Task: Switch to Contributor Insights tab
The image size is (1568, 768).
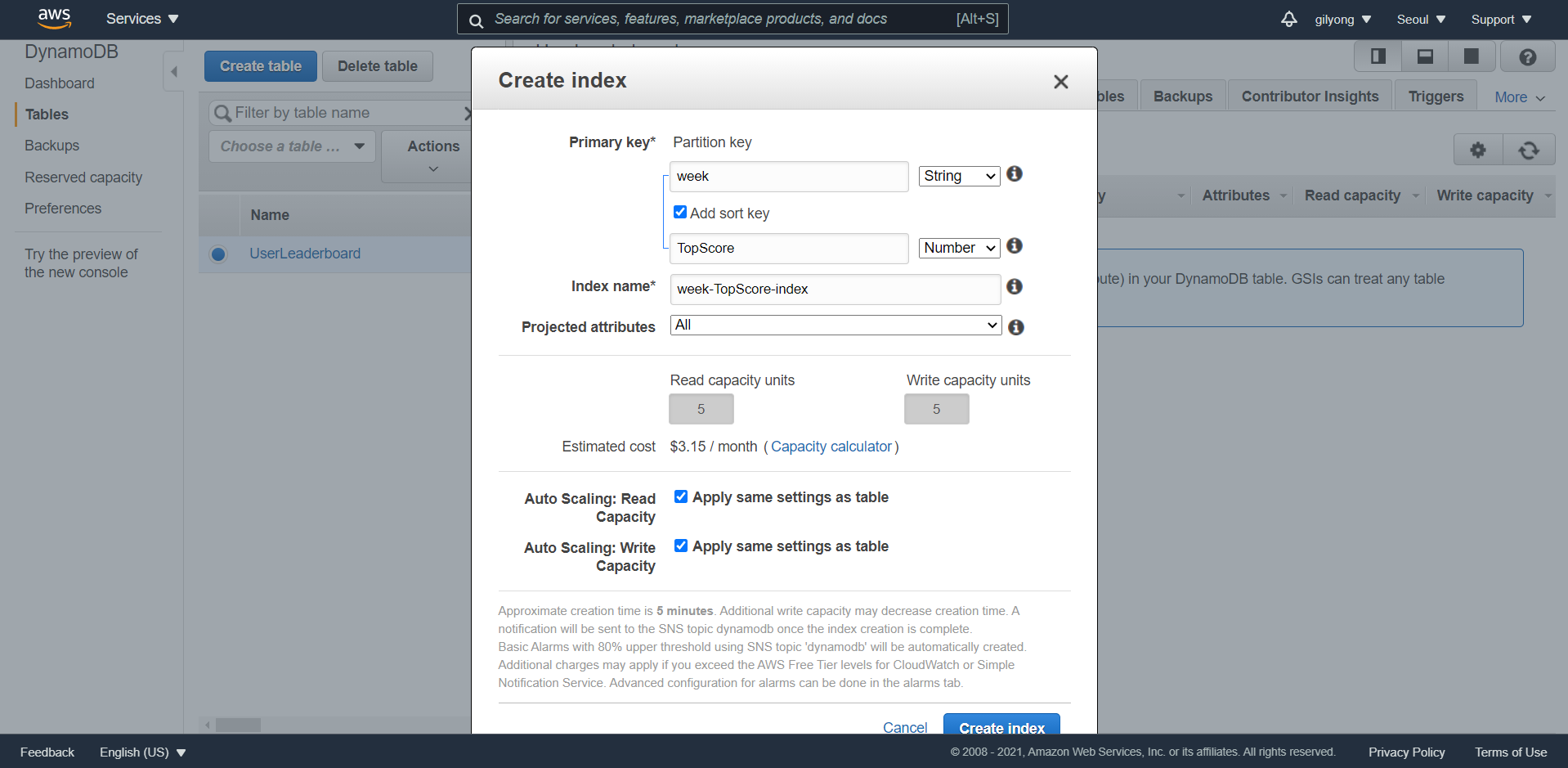Action: 1310,97
